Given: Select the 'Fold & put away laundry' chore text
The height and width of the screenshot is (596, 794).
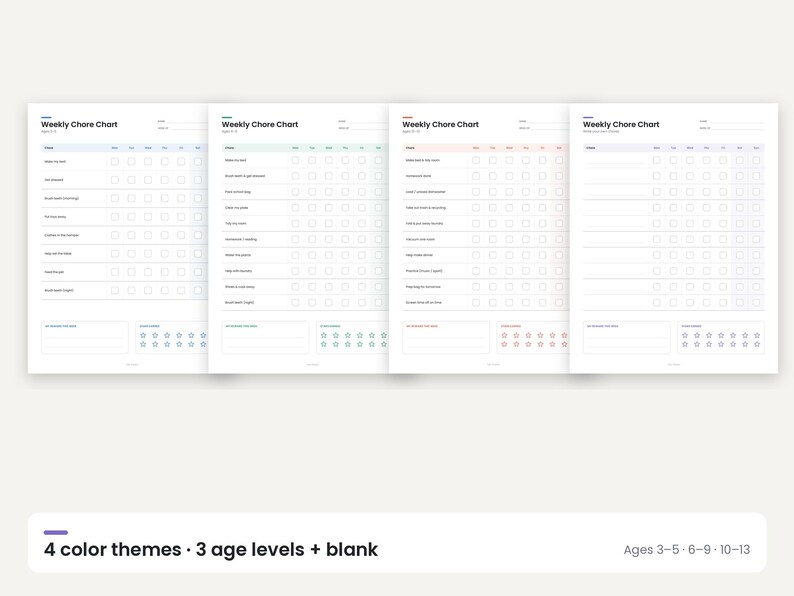Looking at the screenshot, I should (424, 223).
